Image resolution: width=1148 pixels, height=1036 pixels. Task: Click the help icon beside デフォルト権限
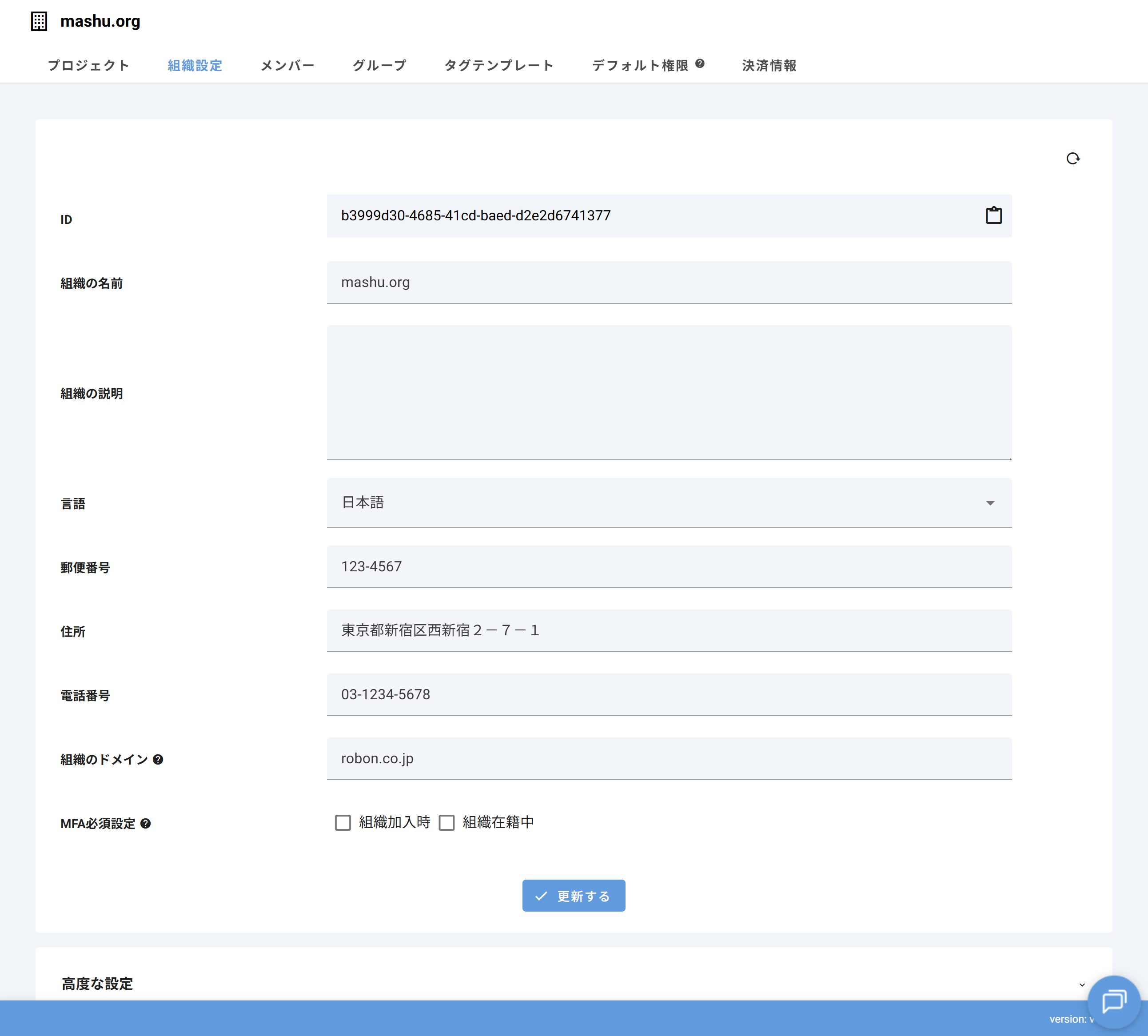pyautogui.click(x=699, y=64)
